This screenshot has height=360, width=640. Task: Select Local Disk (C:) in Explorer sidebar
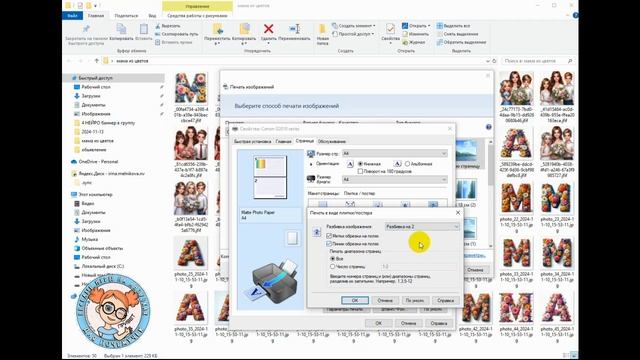pos(102,266)
